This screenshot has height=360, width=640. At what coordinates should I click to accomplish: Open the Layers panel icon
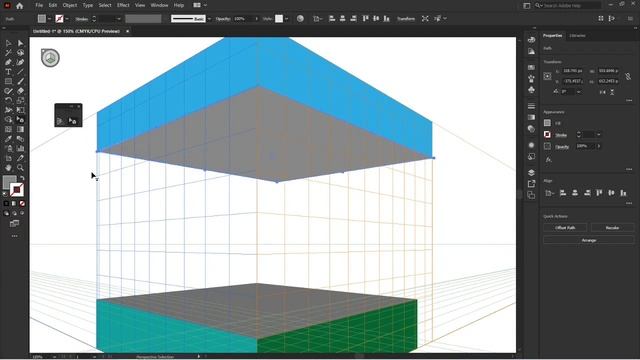pyautogui.click(x=531, y=172)
